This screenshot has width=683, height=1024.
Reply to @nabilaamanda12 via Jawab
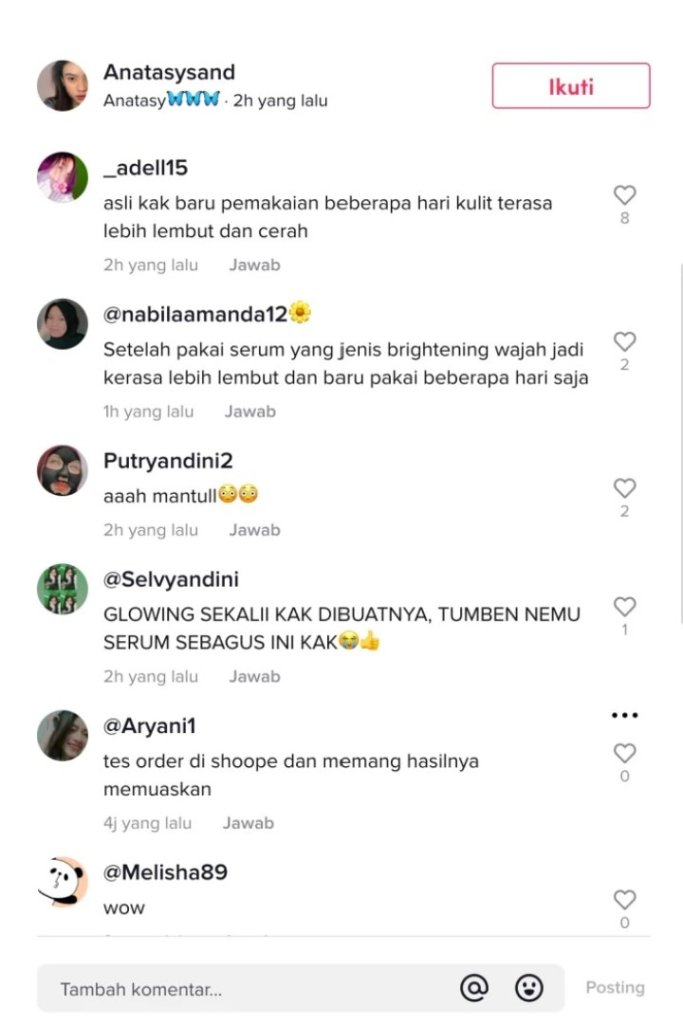(x=250, y=411)
